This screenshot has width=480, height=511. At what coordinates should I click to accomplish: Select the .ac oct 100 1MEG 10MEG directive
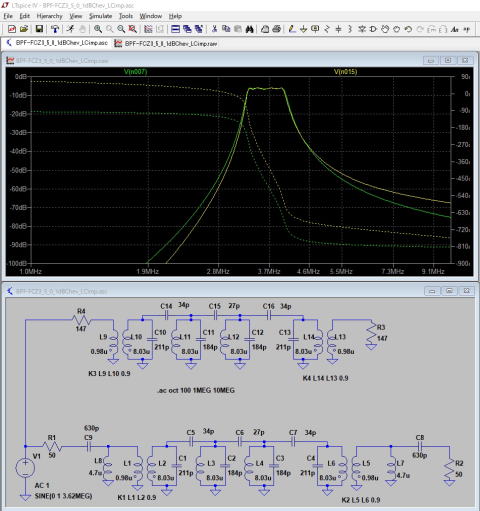[x=196, y=390]
